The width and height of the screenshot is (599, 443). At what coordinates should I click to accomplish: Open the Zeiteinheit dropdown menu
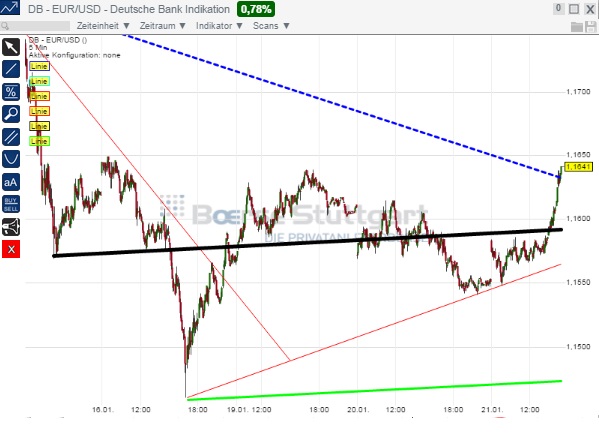pos(103,26)
